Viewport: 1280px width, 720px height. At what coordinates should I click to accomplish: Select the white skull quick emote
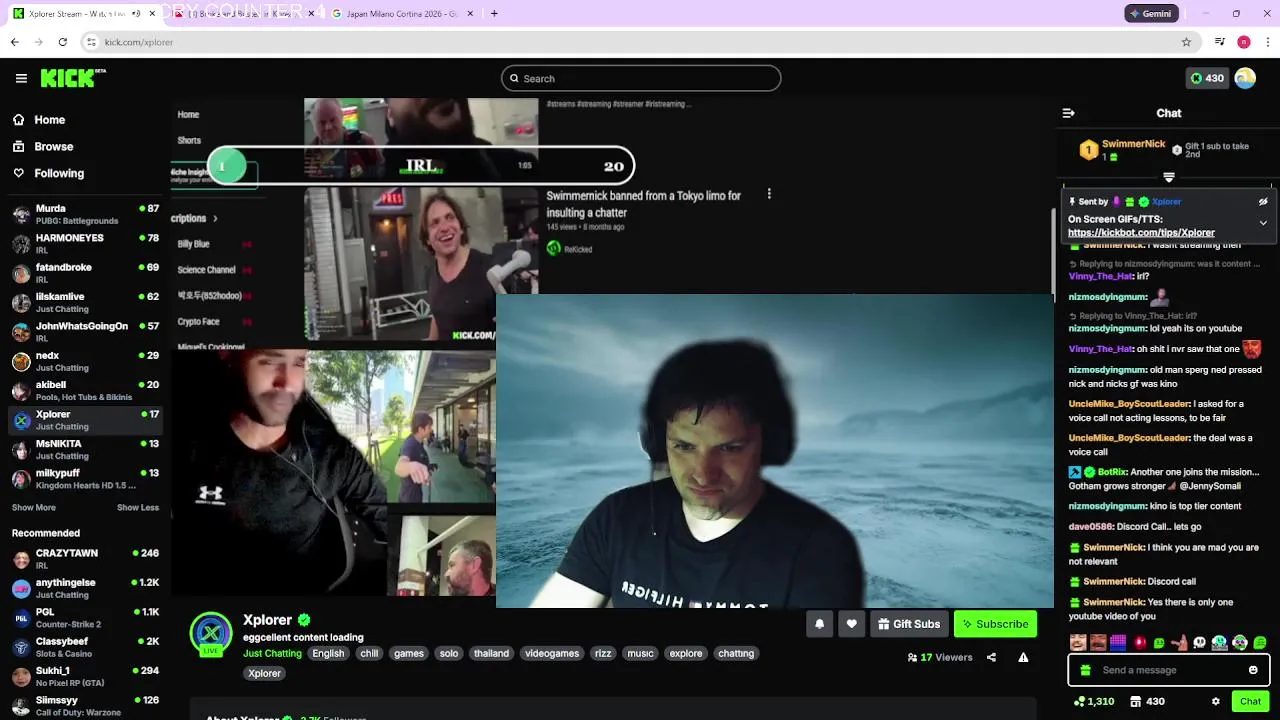[1199, 643]
